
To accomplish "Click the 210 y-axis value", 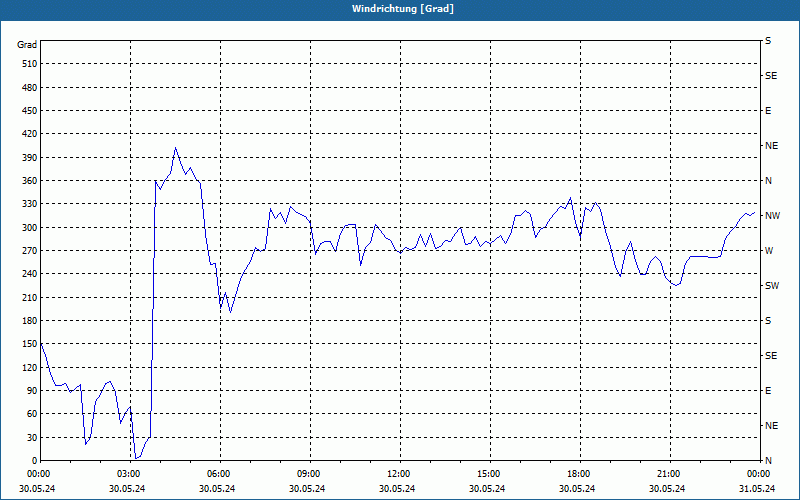I will coord(30,297).
